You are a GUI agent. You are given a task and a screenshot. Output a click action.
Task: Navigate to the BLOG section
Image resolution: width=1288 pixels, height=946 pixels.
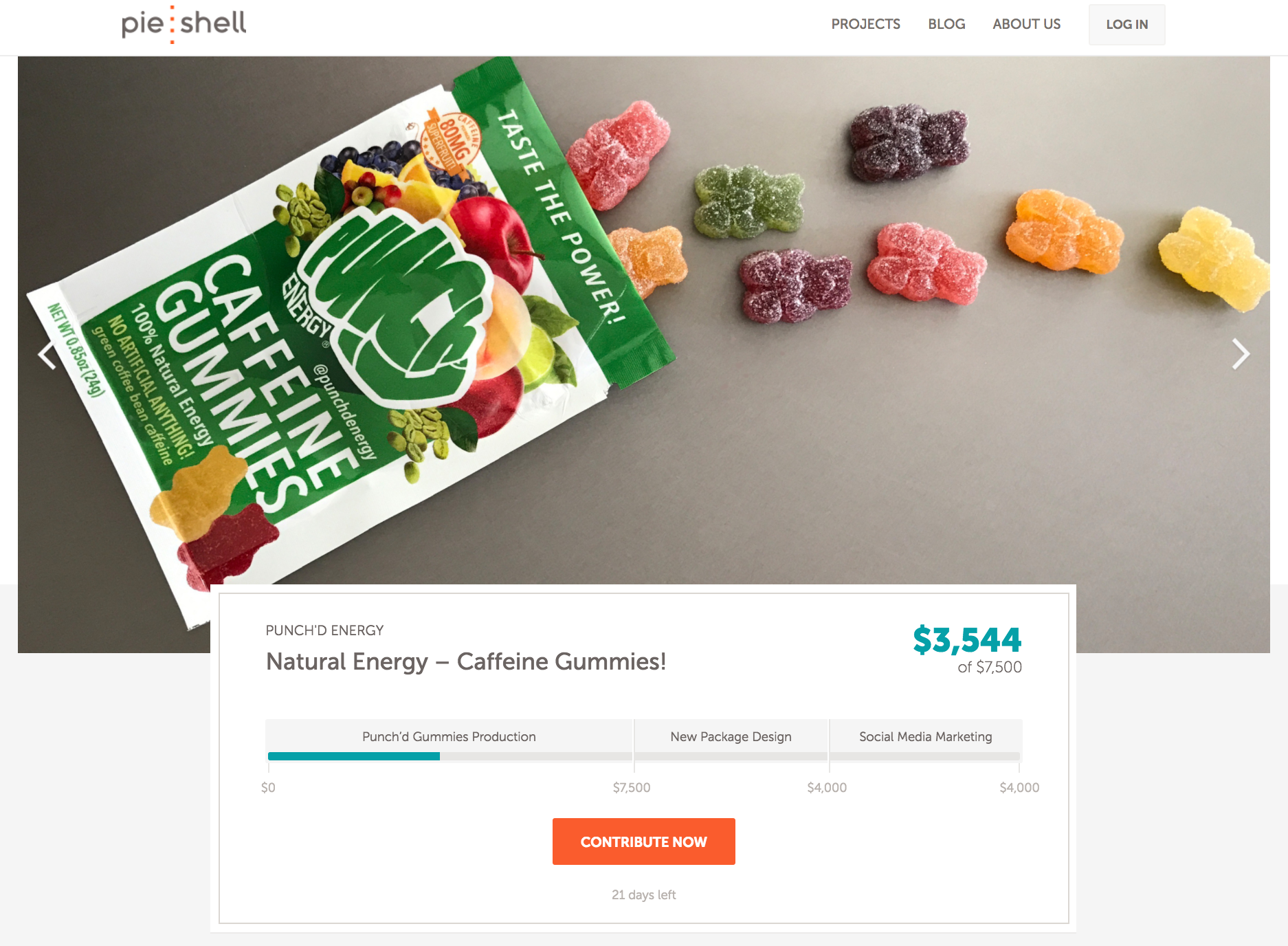point(946,24)
